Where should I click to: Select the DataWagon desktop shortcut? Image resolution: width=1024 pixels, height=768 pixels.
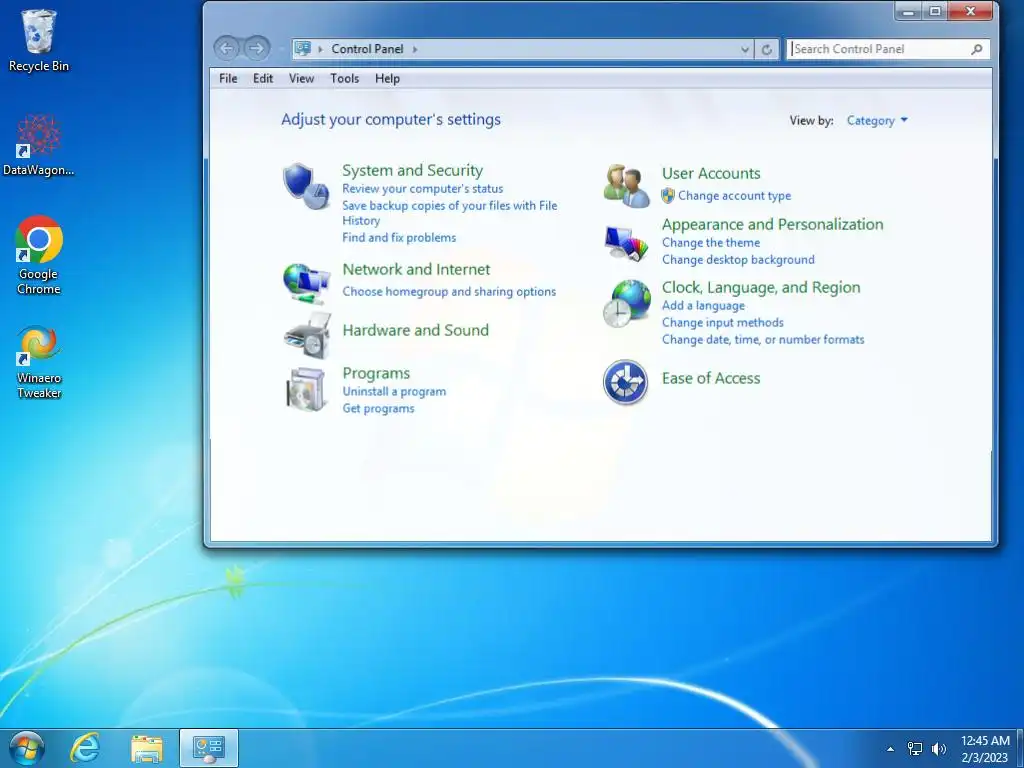[x=39, y=146]
